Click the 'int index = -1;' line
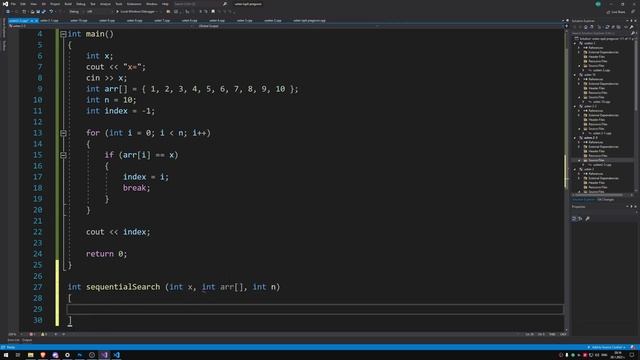Image resolution: width=640 pixels, height=360 pixels. (120, 111)
